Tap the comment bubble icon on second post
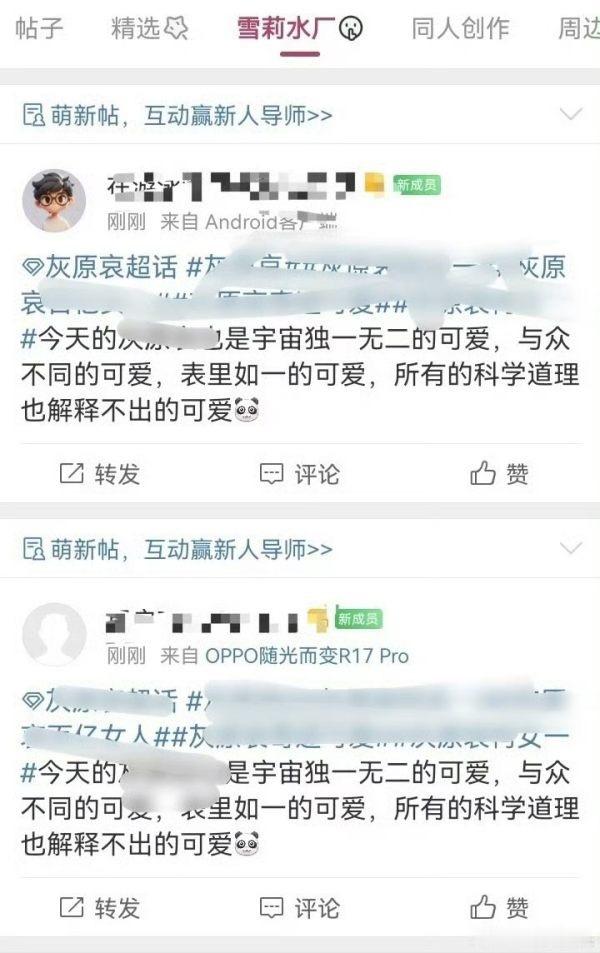Screen dimensions: 600x953 (271, 908)
